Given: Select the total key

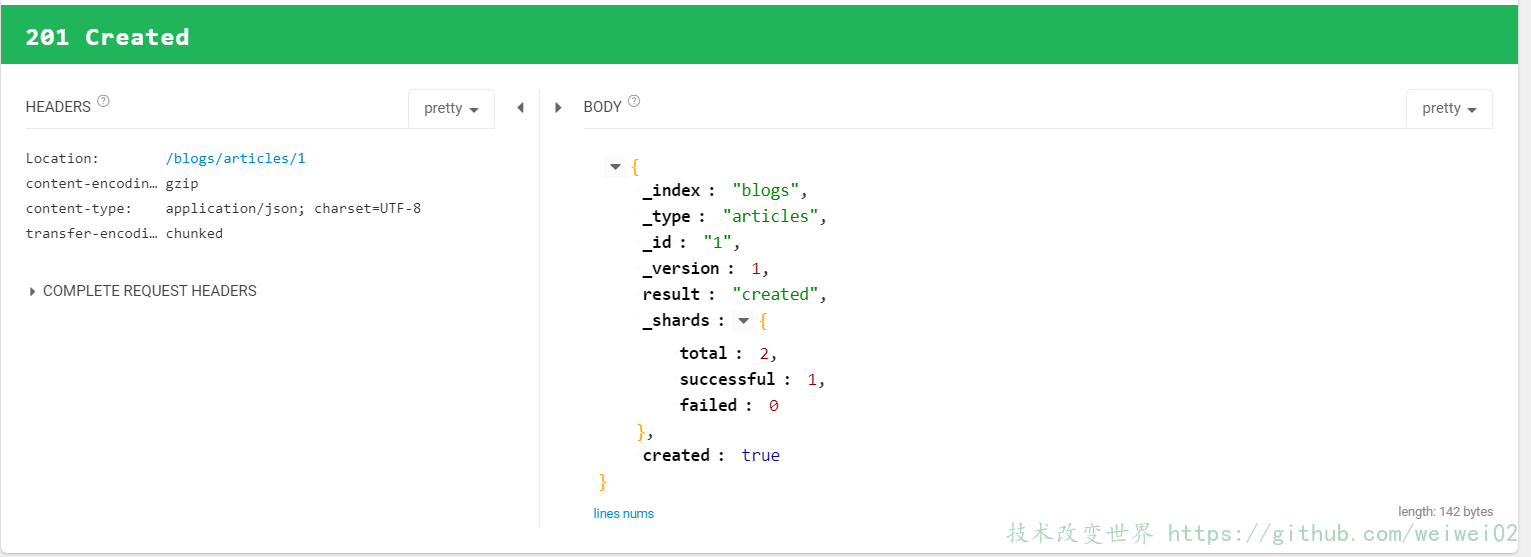Looking at the screenshot, I should tap(704, 353).
